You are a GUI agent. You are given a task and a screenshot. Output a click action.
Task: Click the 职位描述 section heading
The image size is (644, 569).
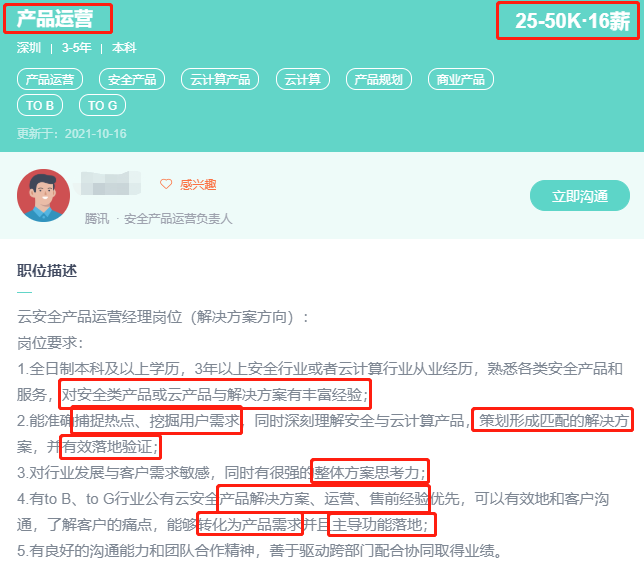point(47,271)
